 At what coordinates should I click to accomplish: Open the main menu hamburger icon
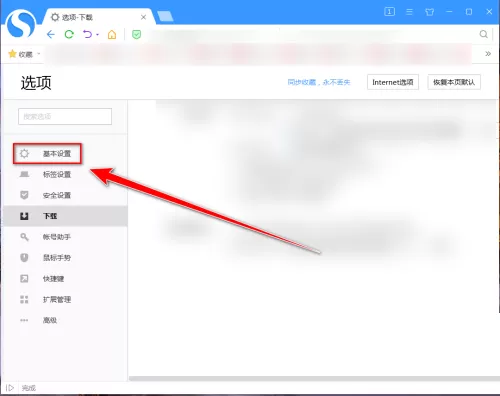pos(409,12)
